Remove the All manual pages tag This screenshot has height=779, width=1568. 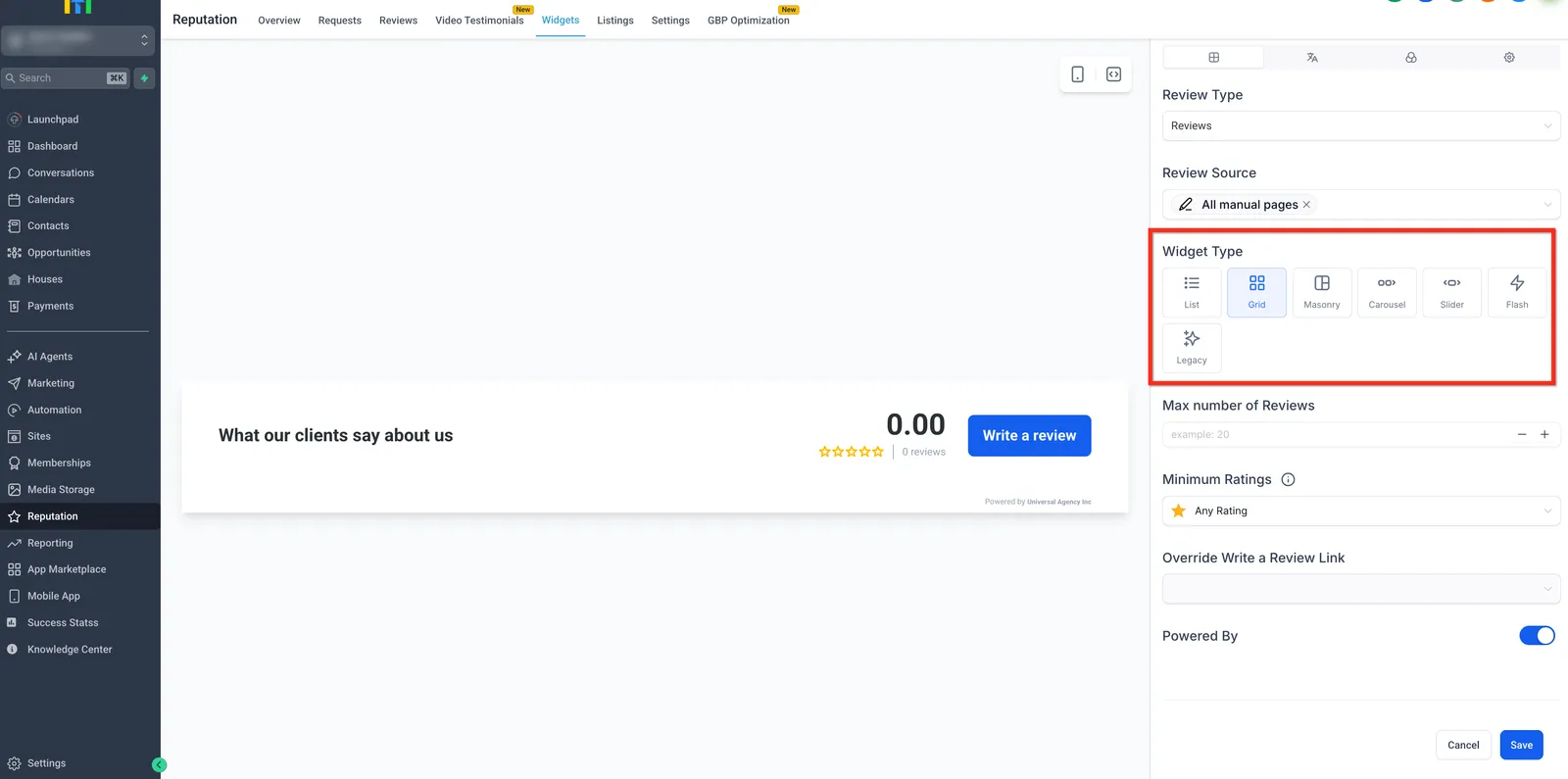pos(1306,205)
